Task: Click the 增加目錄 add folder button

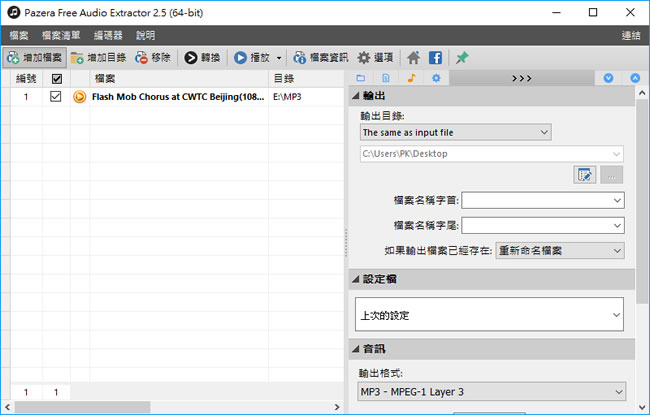Action: pos(98,58)
